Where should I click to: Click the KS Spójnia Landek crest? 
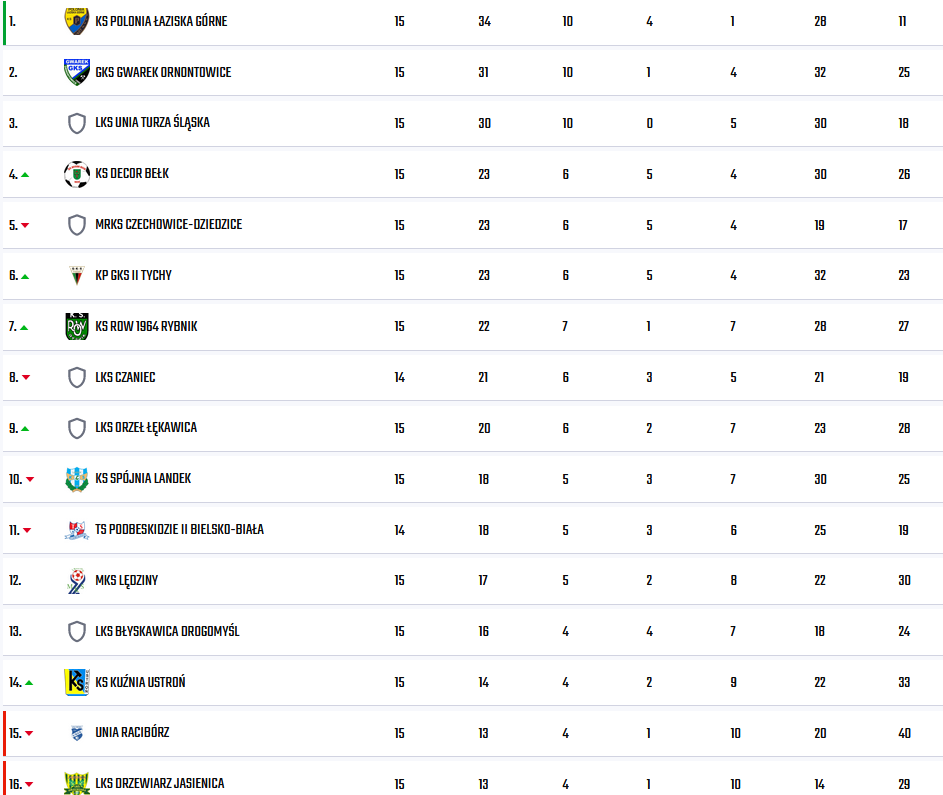76,479
